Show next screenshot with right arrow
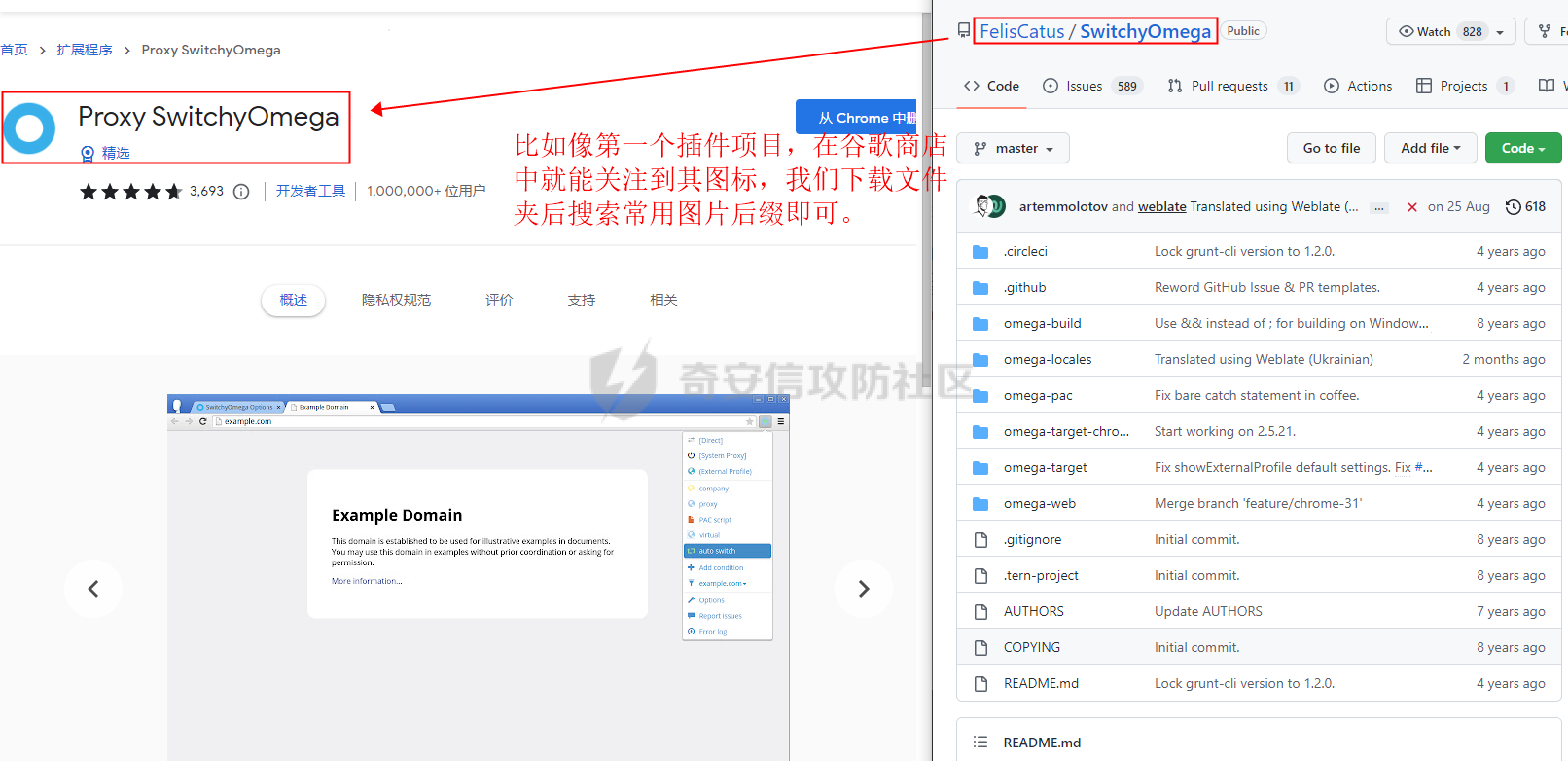This screenshot has width=1568, height=761. [x=863, y=589]
